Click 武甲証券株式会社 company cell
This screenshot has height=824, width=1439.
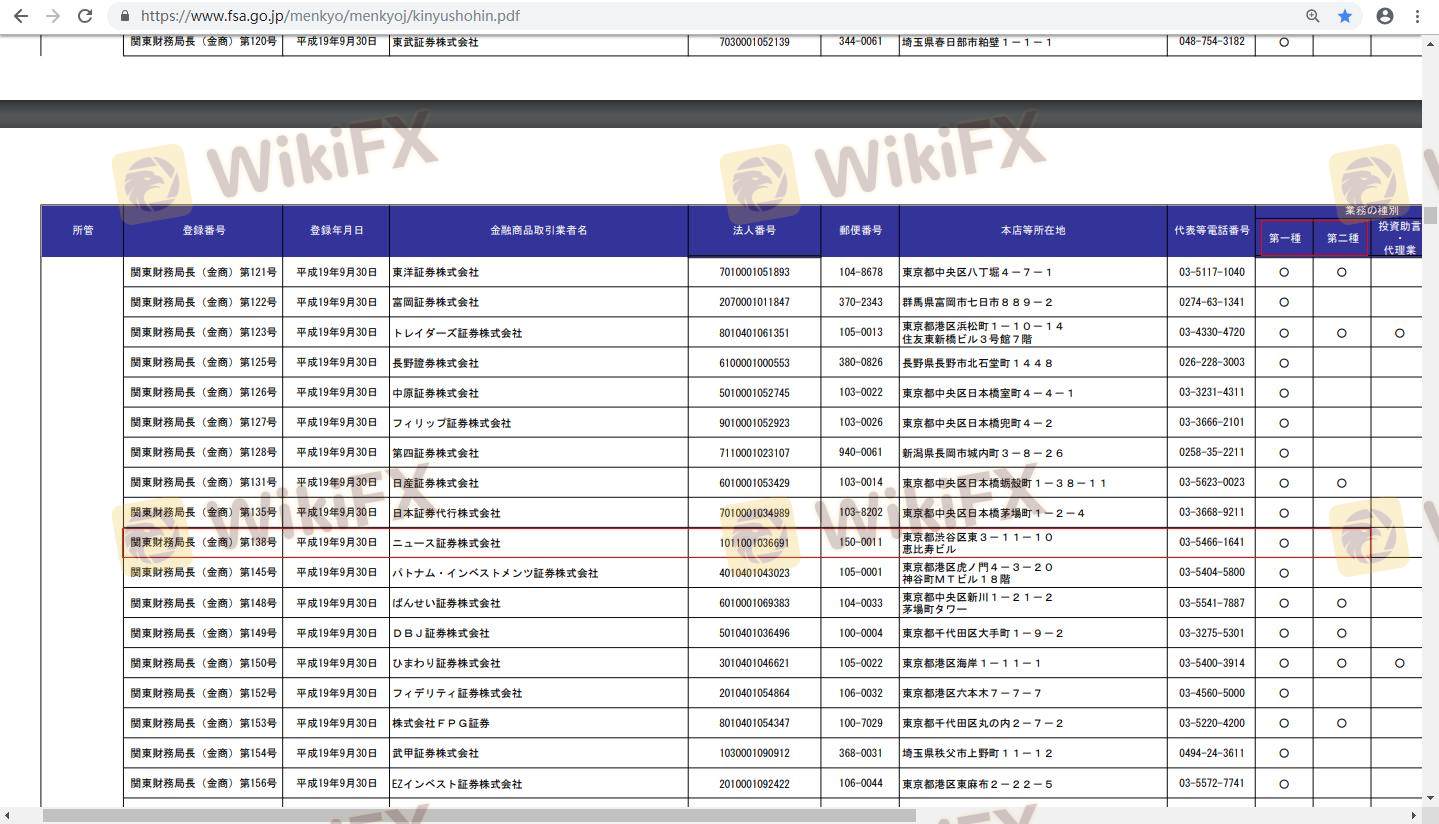(x=436, y=753)
